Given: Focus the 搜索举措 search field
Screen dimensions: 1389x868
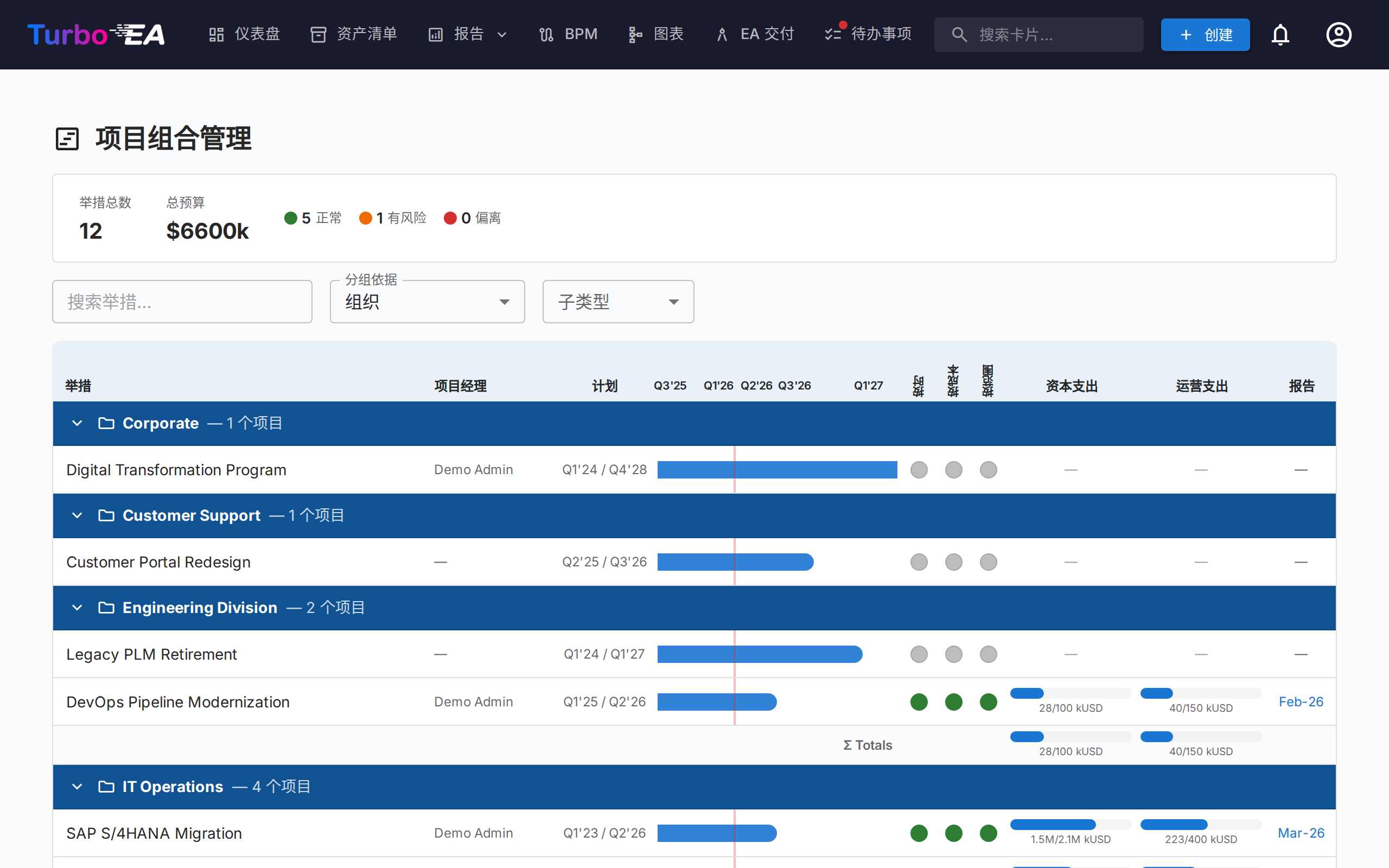Looking at the screenshot, I should [182, 302].
